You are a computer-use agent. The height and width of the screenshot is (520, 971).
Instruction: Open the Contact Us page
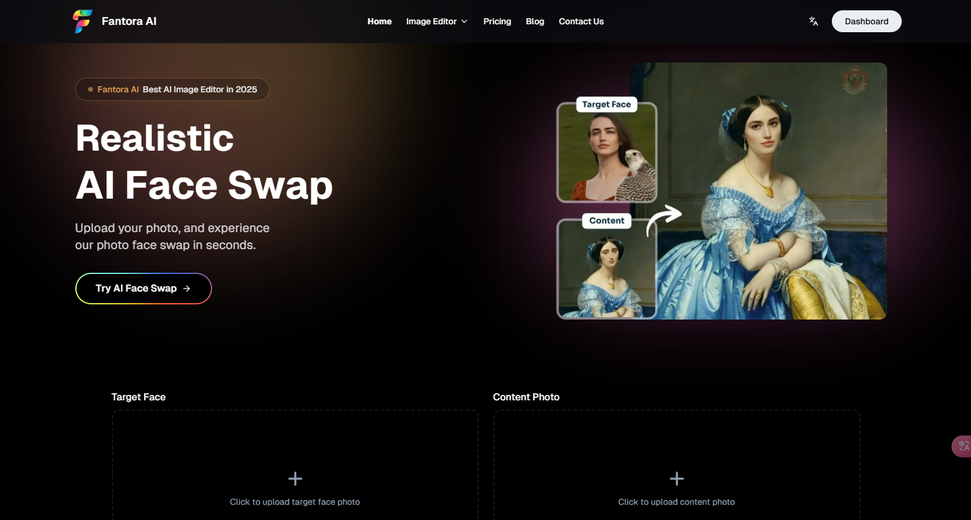point(581,22)
